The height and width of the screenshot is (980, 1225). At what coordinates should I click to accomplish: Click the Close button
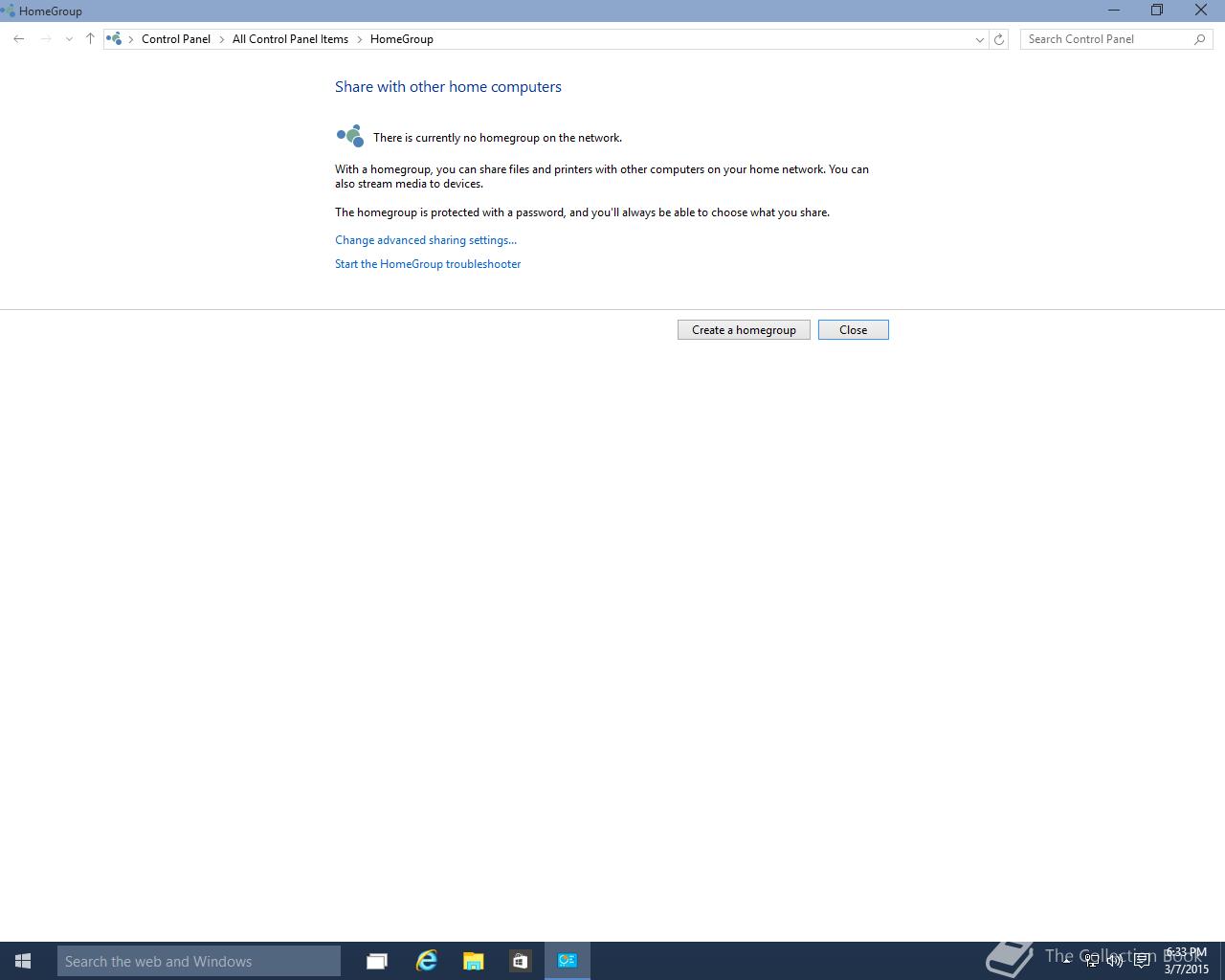pos(854,329)
